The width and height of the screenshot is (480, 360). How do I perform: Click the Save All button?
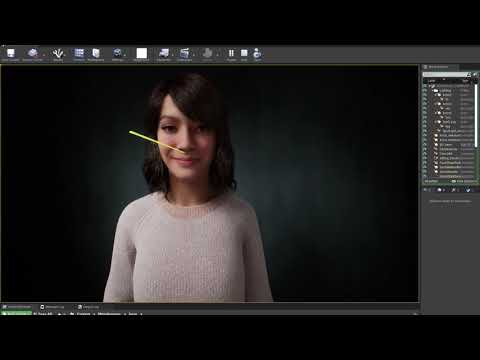click(x=43, y=314)
